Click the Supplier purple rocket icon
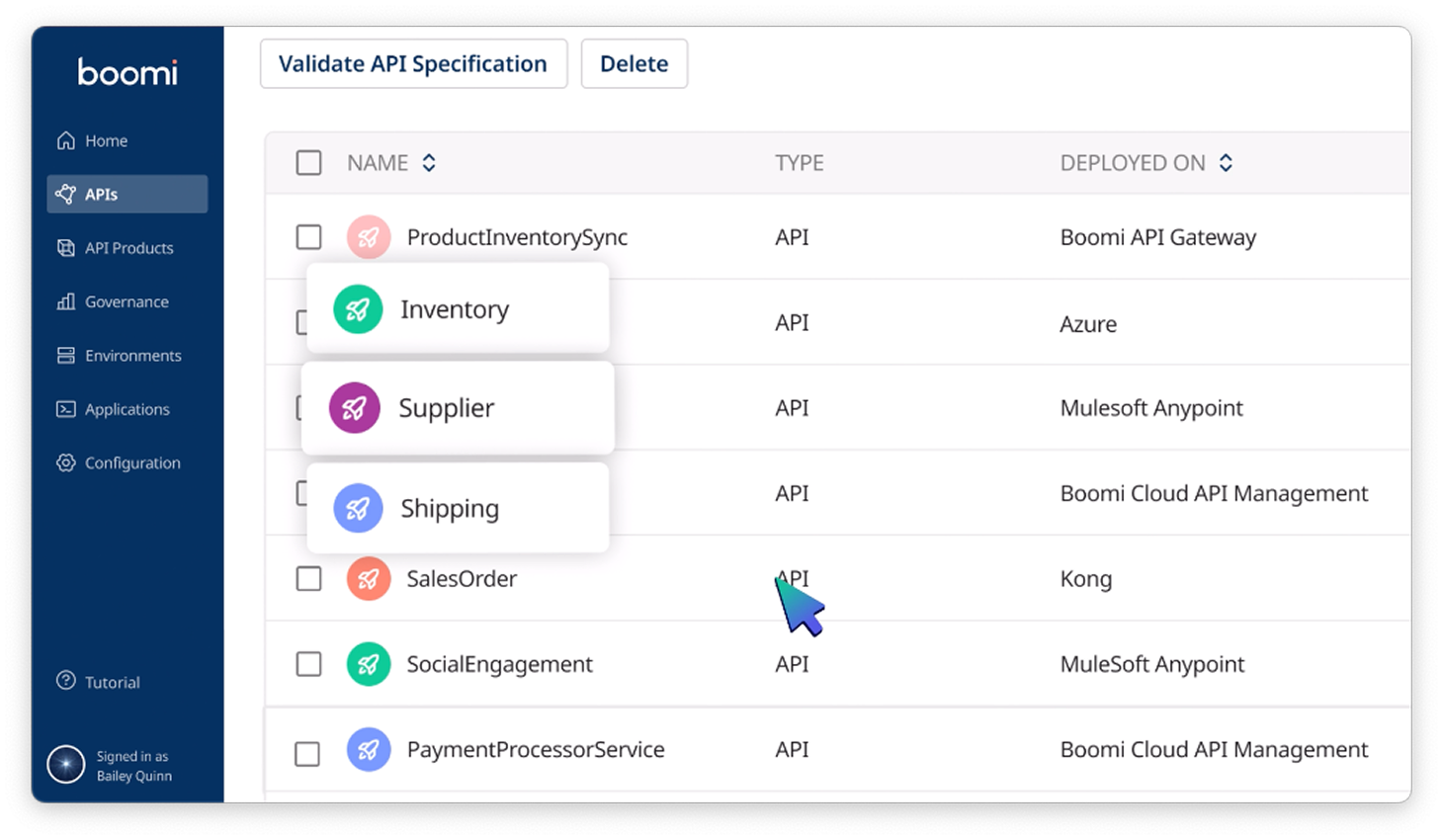The image size is (1443, 840). (x=357, y=407)
